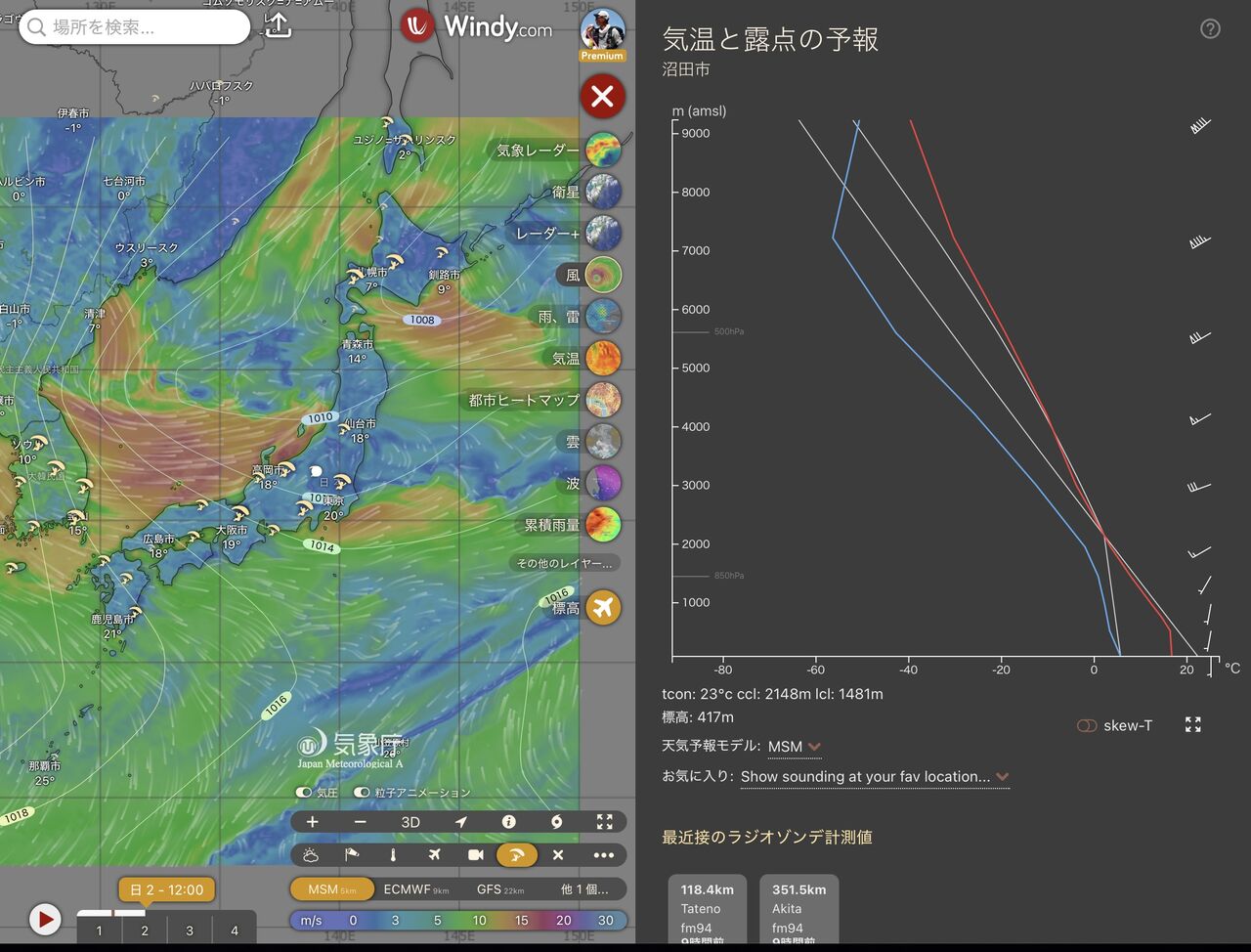The image size is (1251, 952).
Task: Show one more model (他 1 個…)
Action: [x=584, y=889]
